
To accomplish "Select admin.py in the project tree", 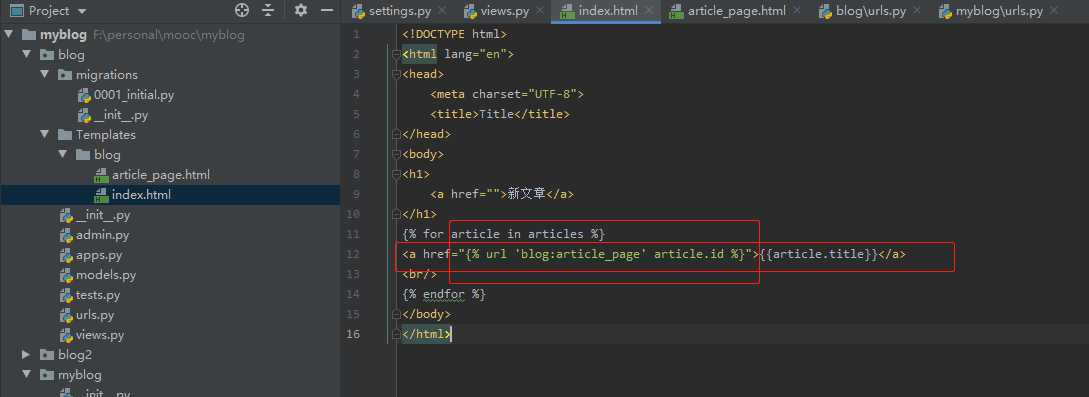I will click(102, 235).
